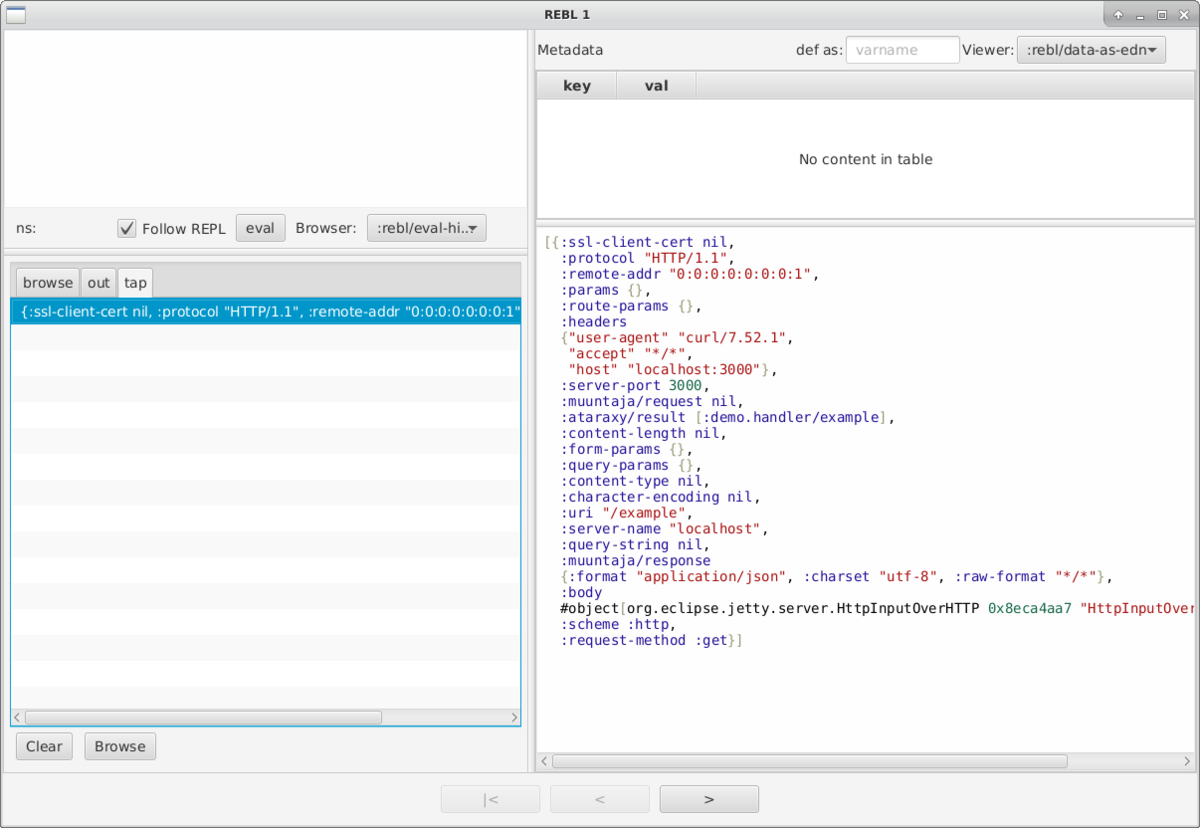Click the forward navigation arrow
Screen dimensions: 1200x828
[708, 798]
